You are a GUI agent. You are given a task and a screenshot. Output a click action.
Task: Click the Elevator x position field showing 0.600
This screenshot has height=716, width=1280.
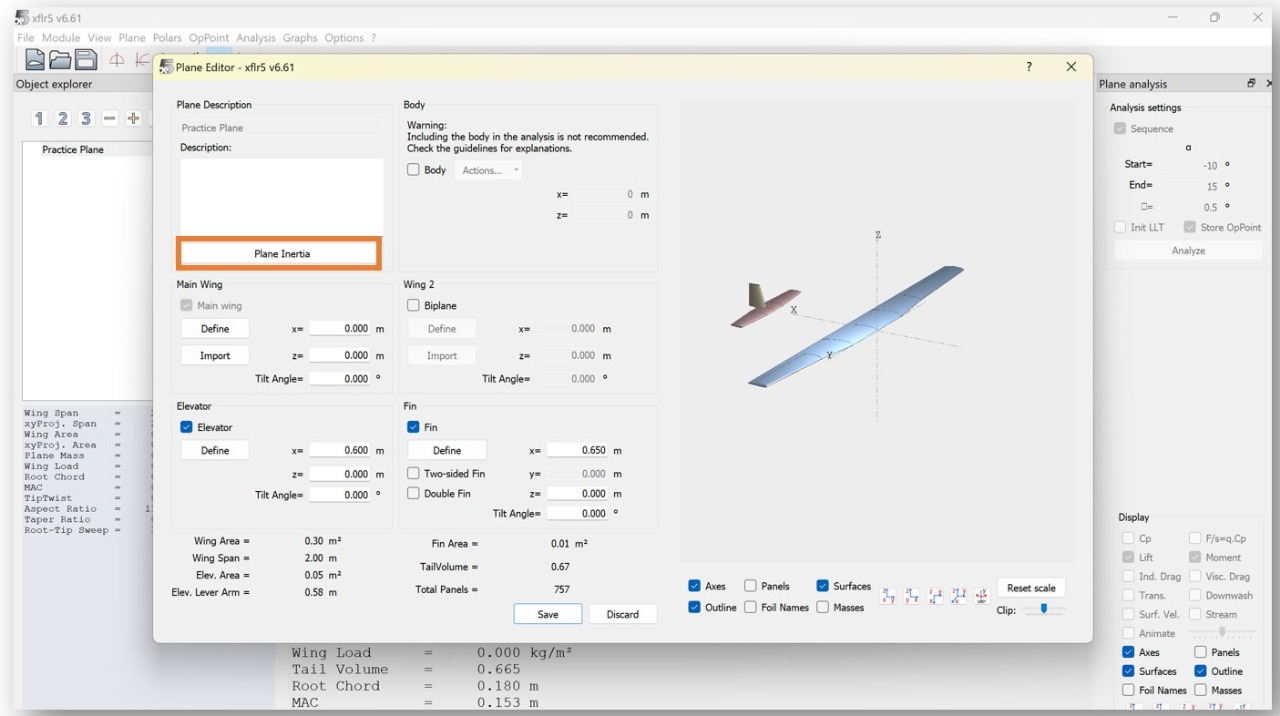click(x=340, y=451)
